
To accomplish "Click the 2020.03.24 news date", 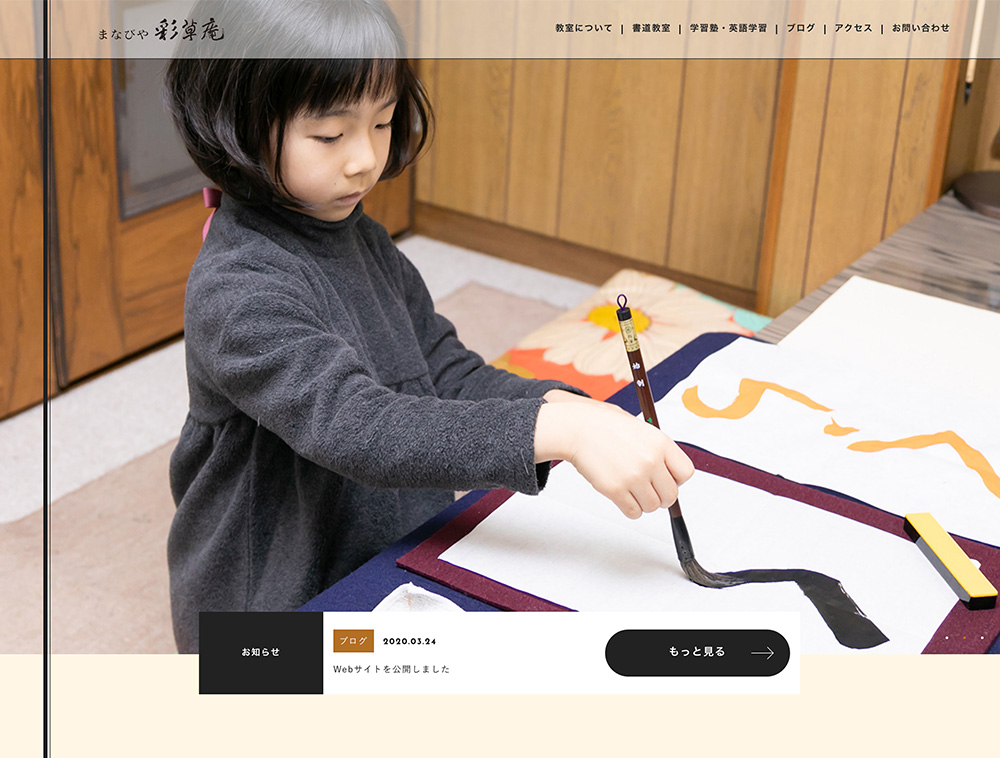I will [409, 641].
